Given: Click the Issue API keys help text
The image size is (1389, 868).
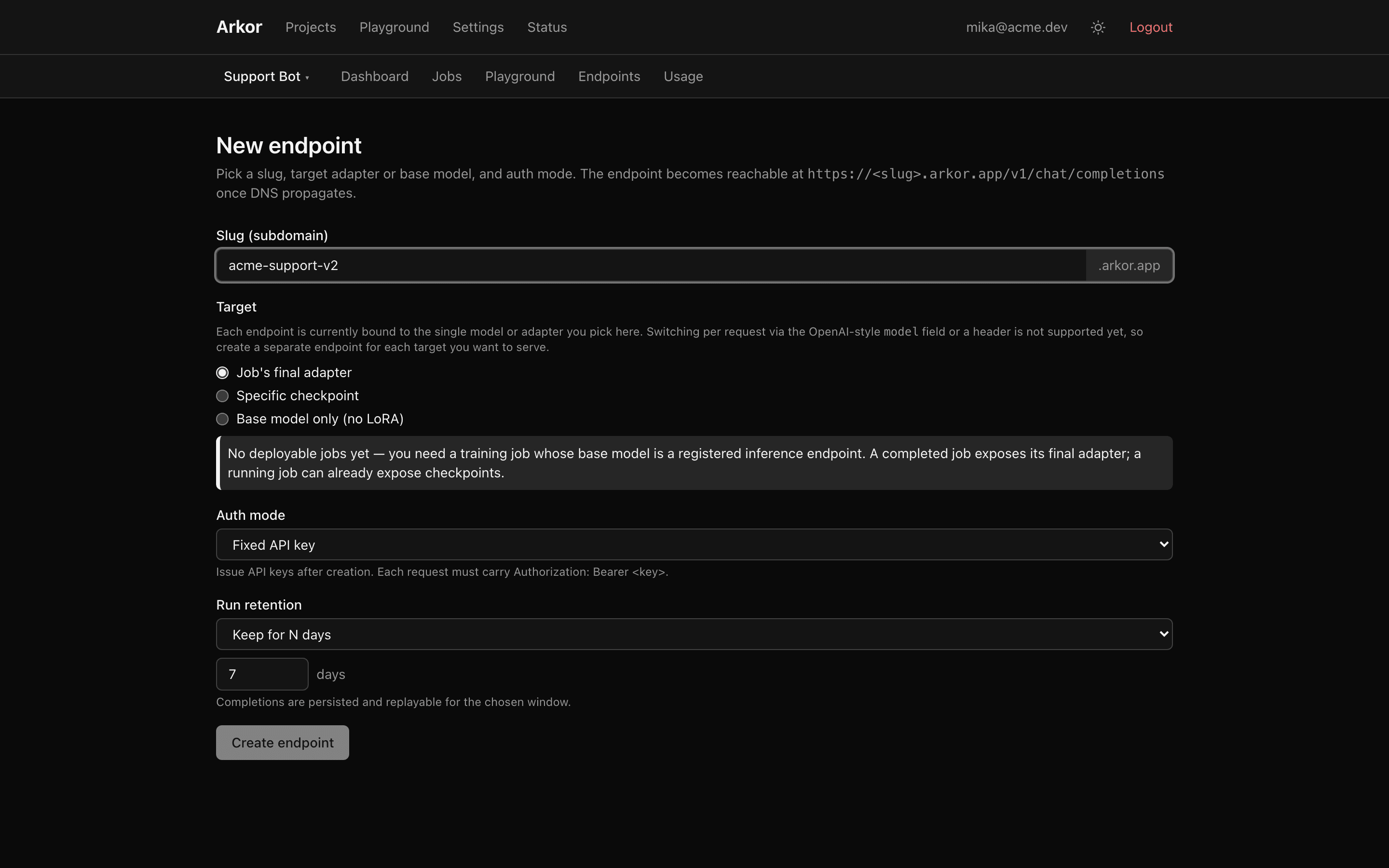Looking at the screenshot, I should coord(442,572).
